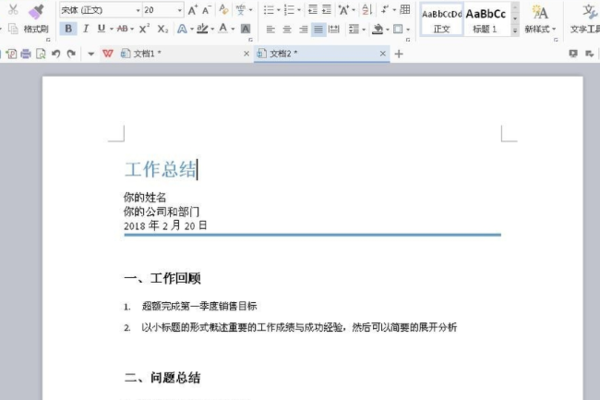Increase font size with A+ button
The image size is (600, 400).
click(x=192, y=10)
